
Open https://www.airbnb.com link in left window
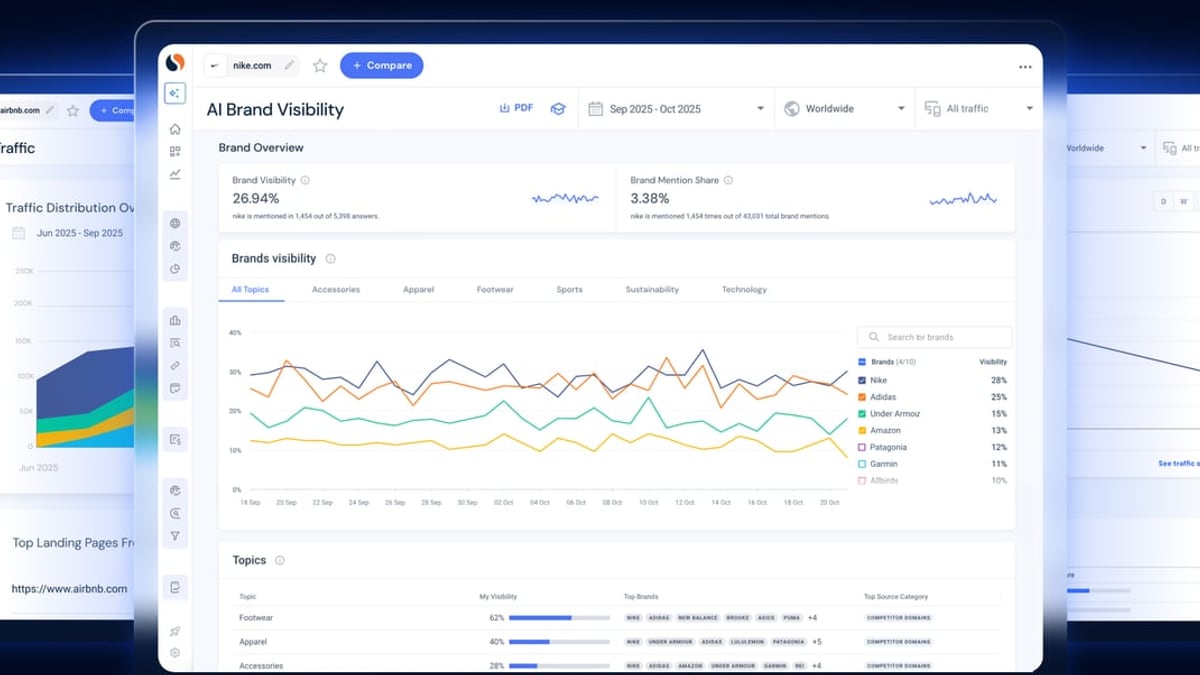point(69,589)
